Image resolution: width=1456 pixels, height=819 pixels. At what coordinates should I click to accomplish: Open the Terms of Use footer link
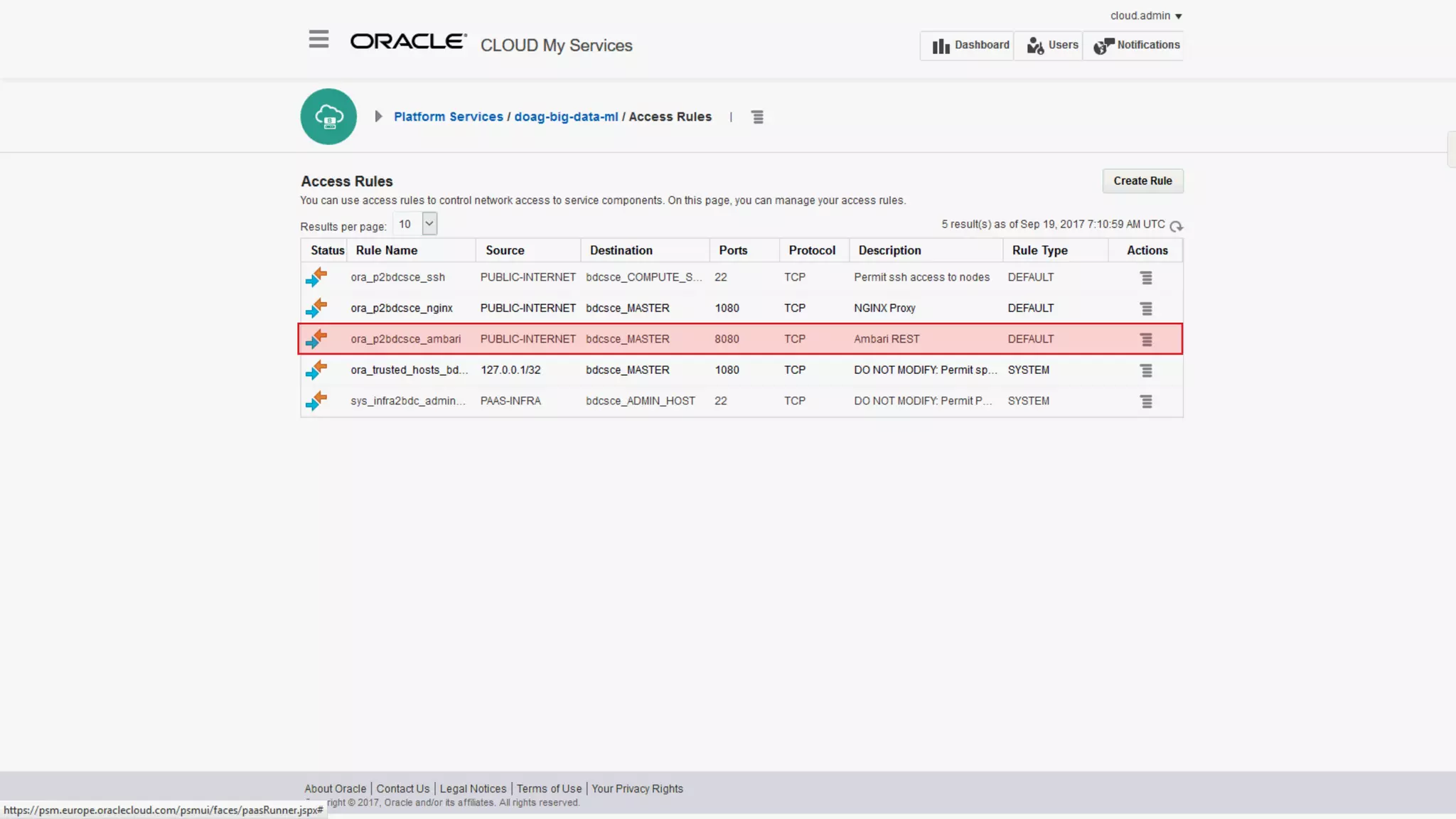[x=548, y=788]
